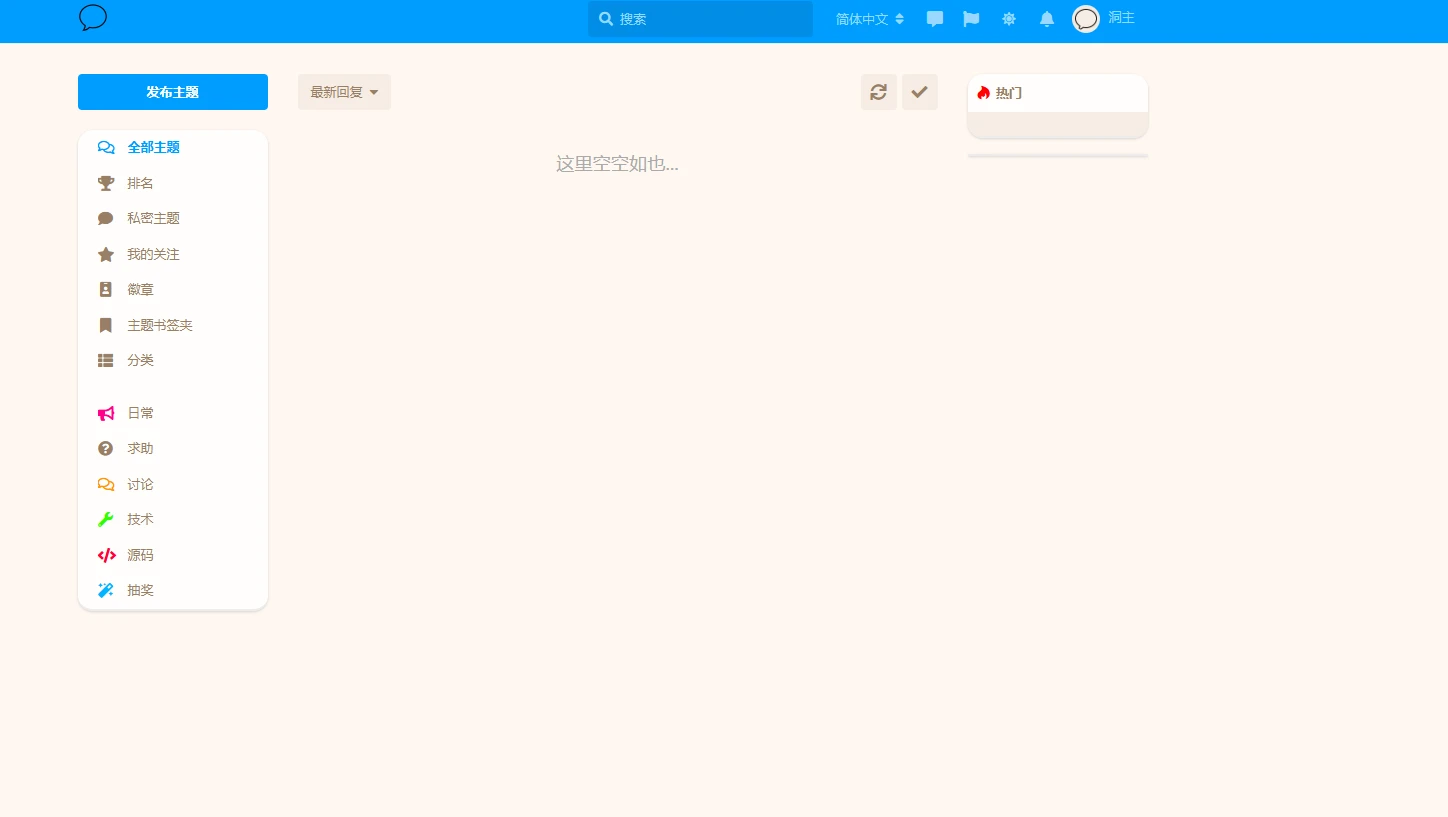The image size is (1448, 817).
Task: Open notifications bell icon
Action: tap(1047, 19)
